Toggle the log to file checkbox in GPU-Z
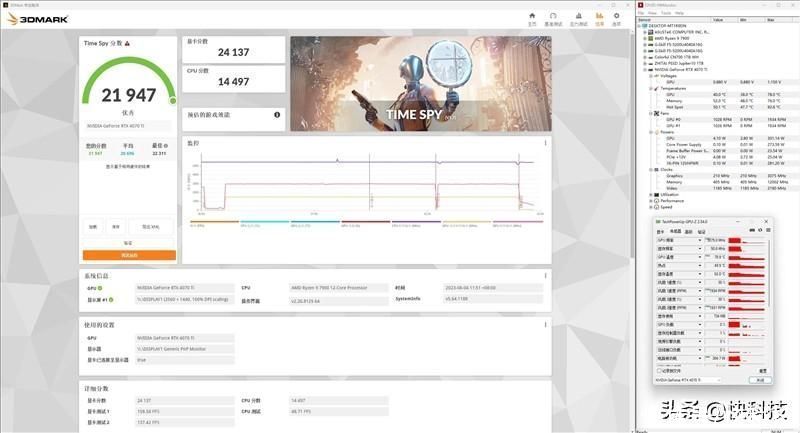This screenshot has height=433, width=800. (659, 371)
